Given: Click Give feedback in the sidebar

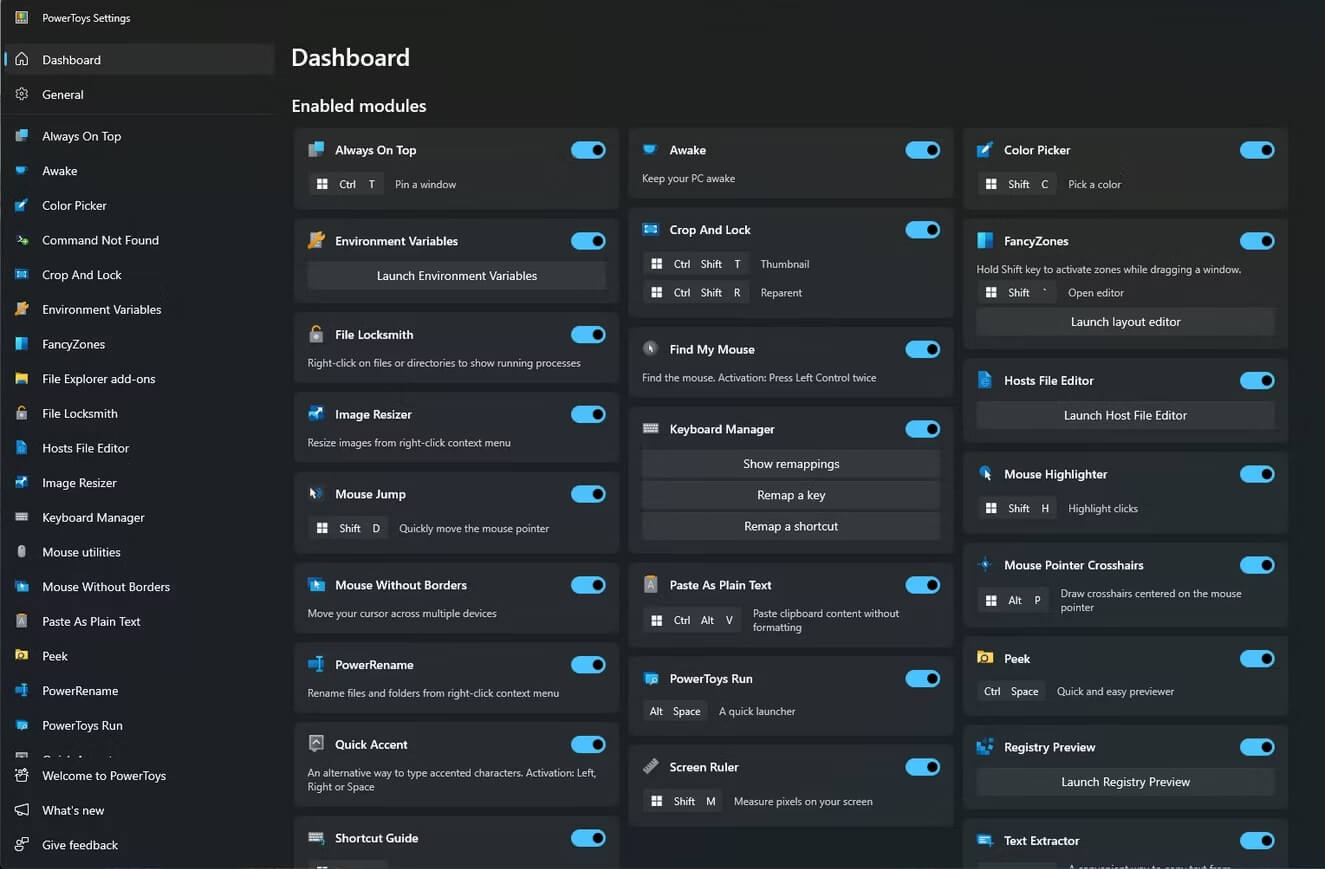Looking at the screenshot, I should point(139,845).
